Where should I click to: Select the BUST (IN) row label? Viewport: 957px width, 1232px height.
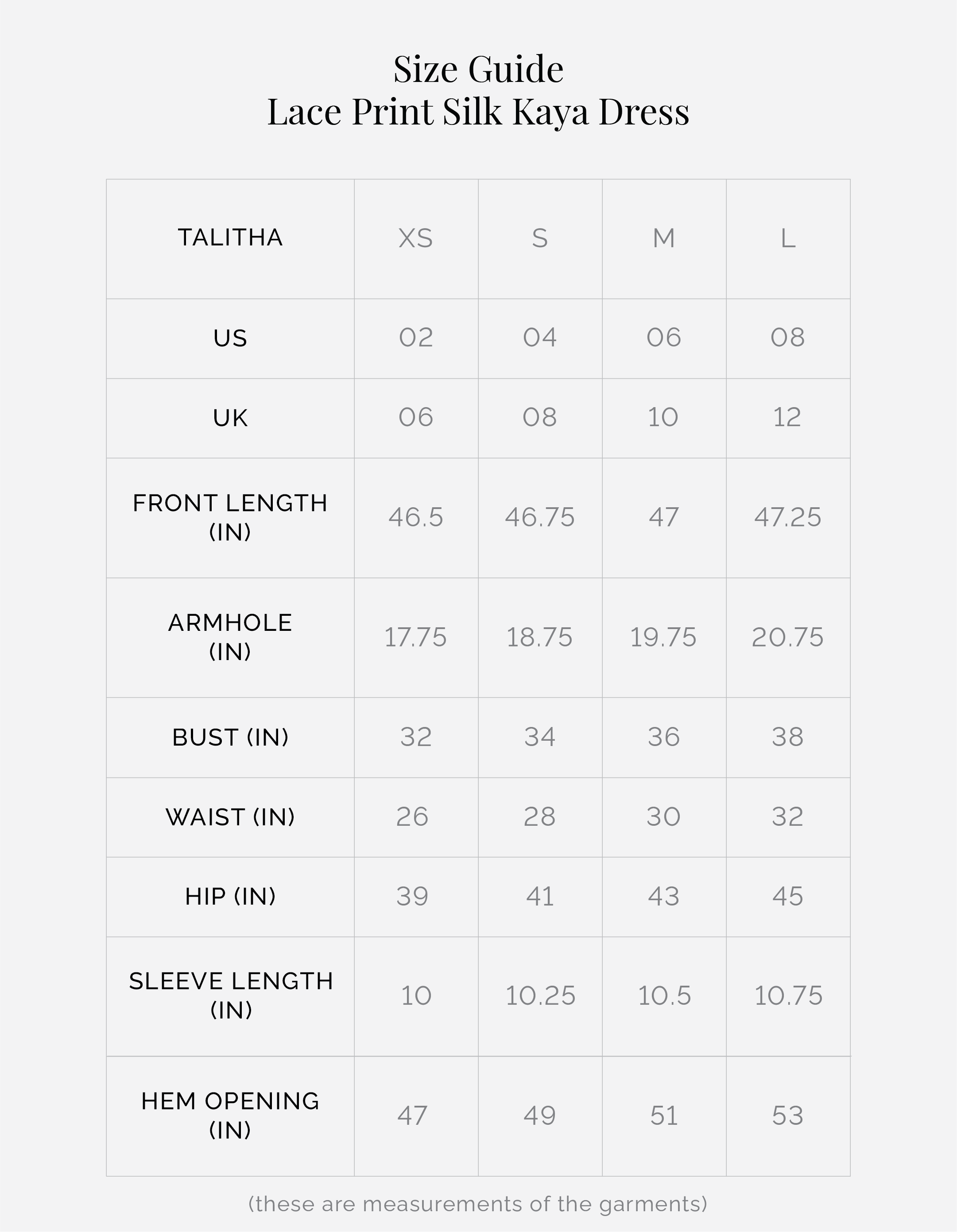[x=230, y=737]
